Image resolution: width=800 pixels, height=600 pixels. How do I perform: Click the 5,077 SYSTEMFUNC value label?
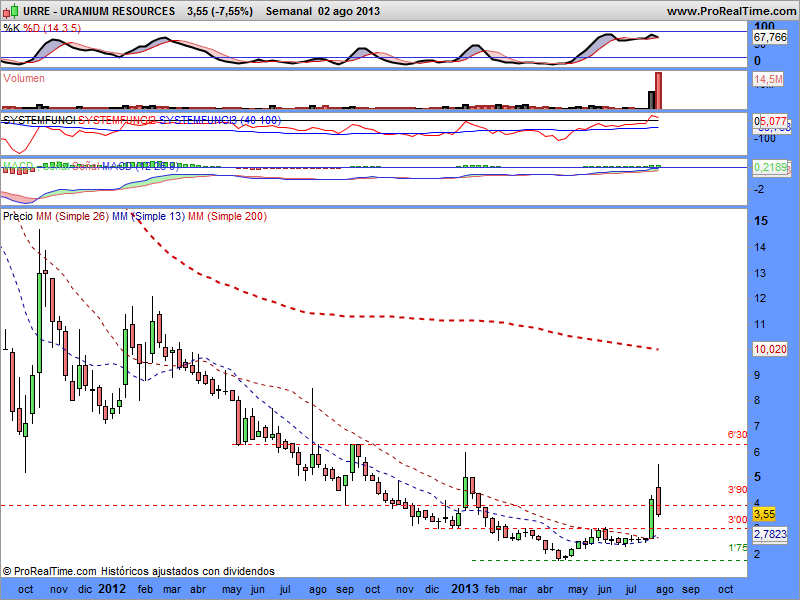point(773,121)
